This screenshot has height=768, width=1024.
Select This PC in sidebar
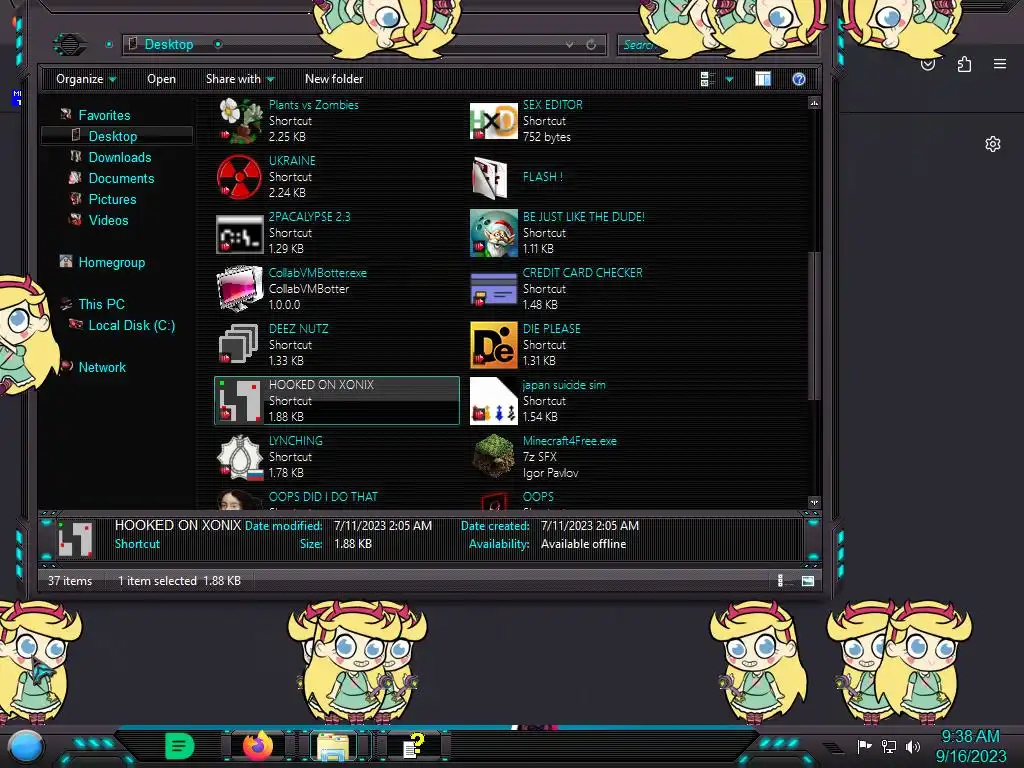tap(101, 304)
